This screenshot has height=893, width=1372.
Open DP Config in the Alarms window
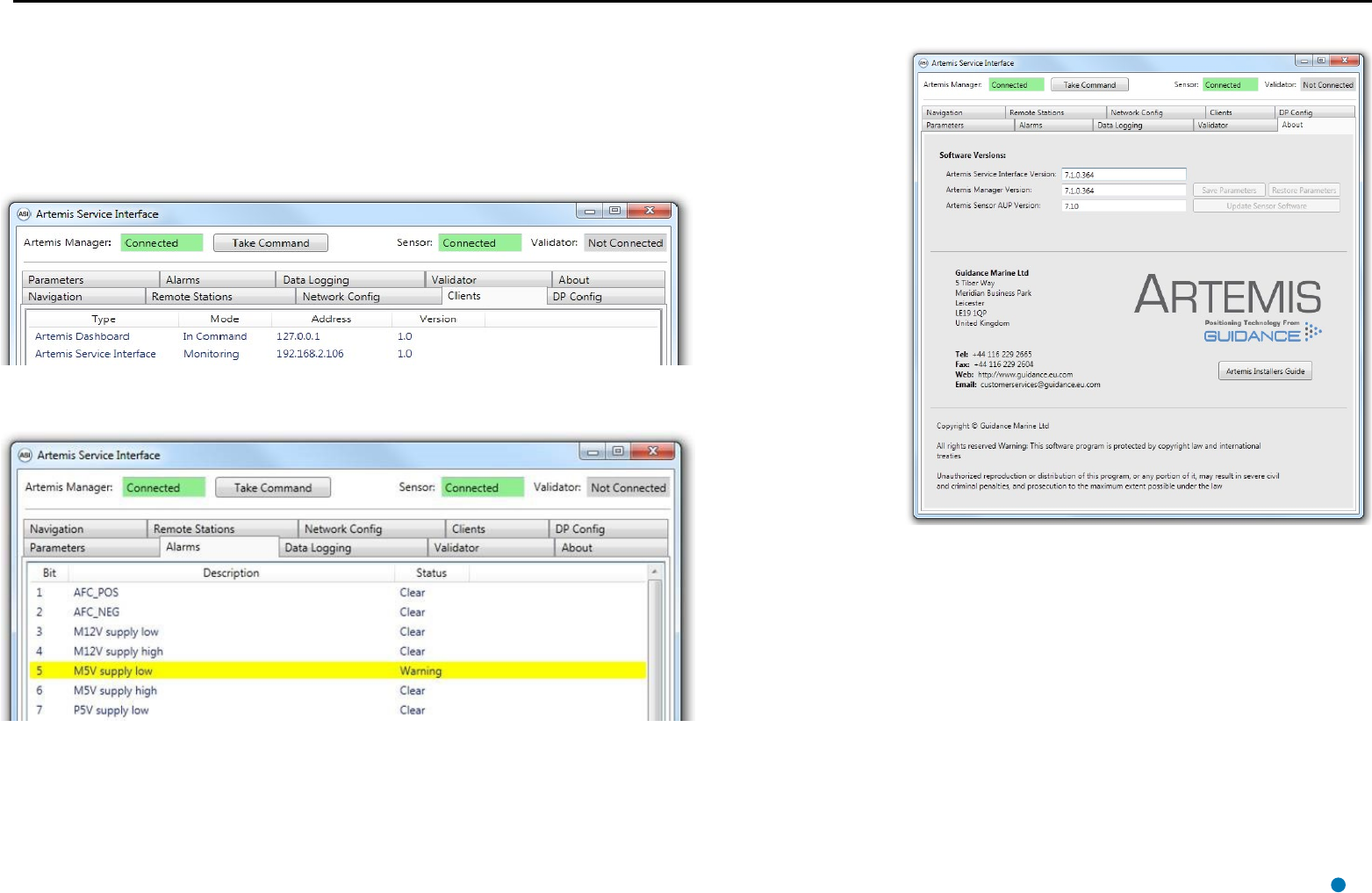point(608,529)
